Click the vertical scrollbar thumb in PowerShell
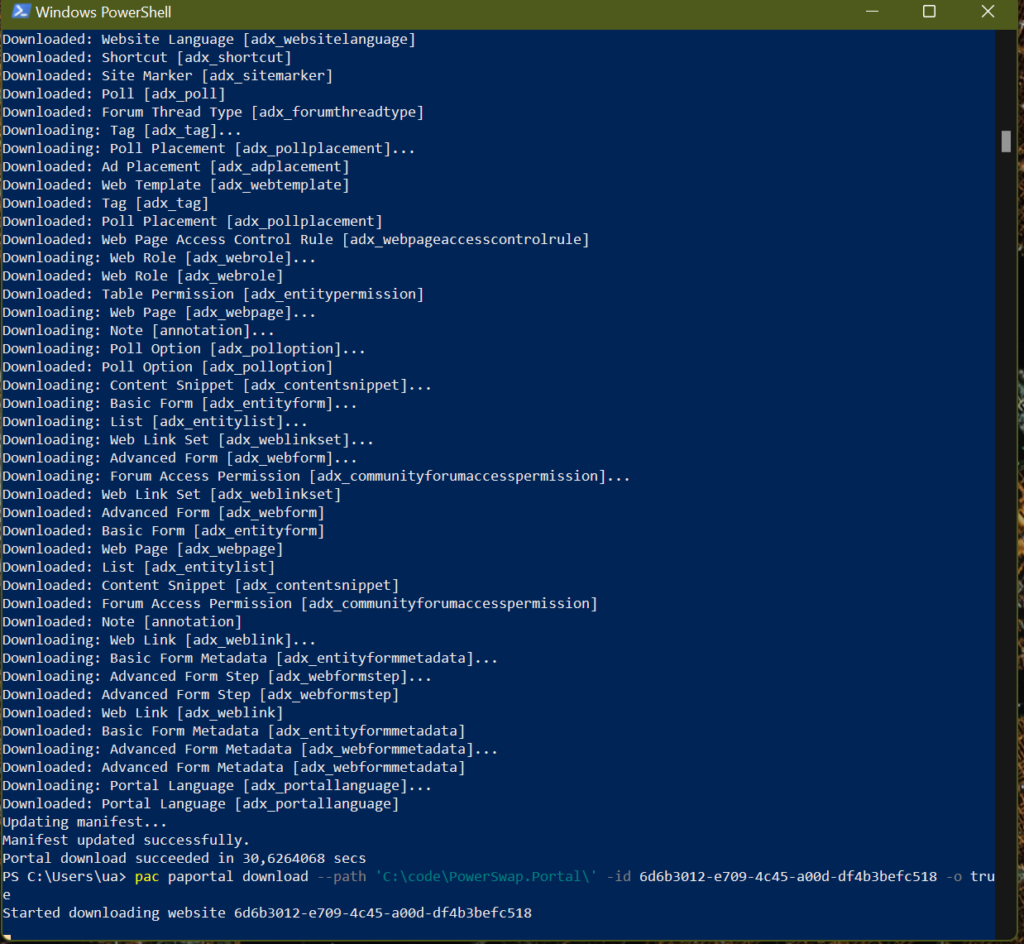This screenshot has width=1024, height=944. [1006, 141]
